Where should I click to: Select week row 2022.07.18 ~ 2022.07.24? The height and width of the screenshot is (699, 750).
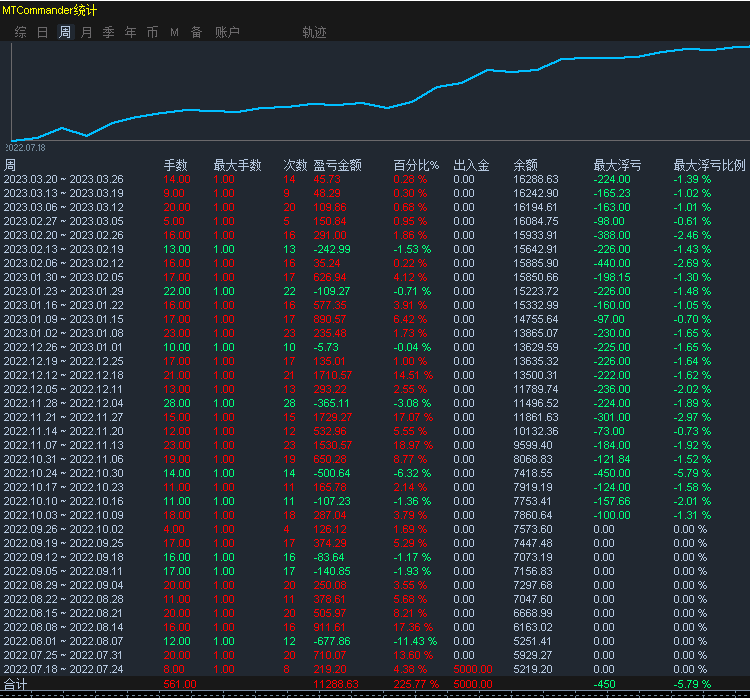click(375, 669)
